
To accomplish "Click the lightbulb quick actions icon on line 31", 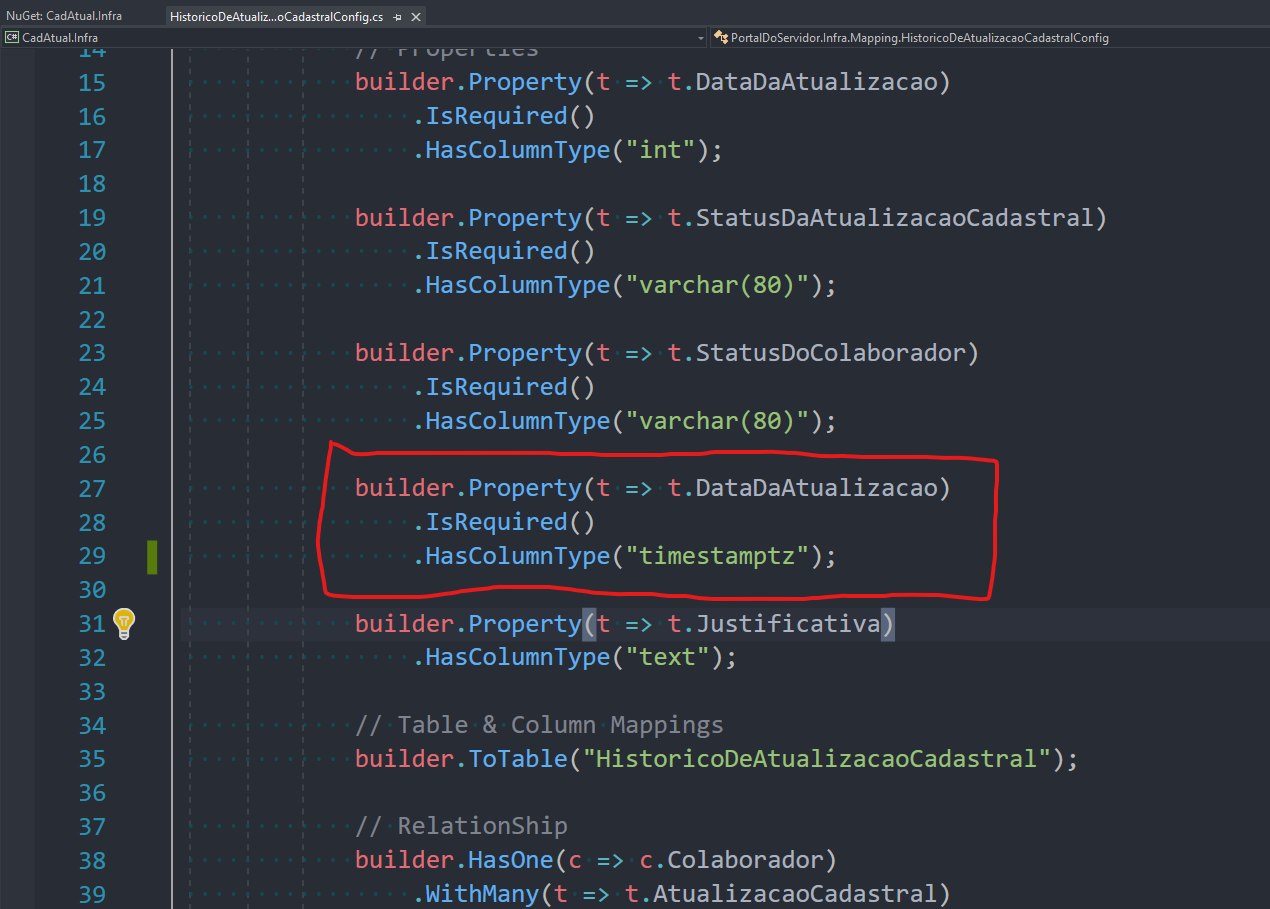I will click(123, 623).
